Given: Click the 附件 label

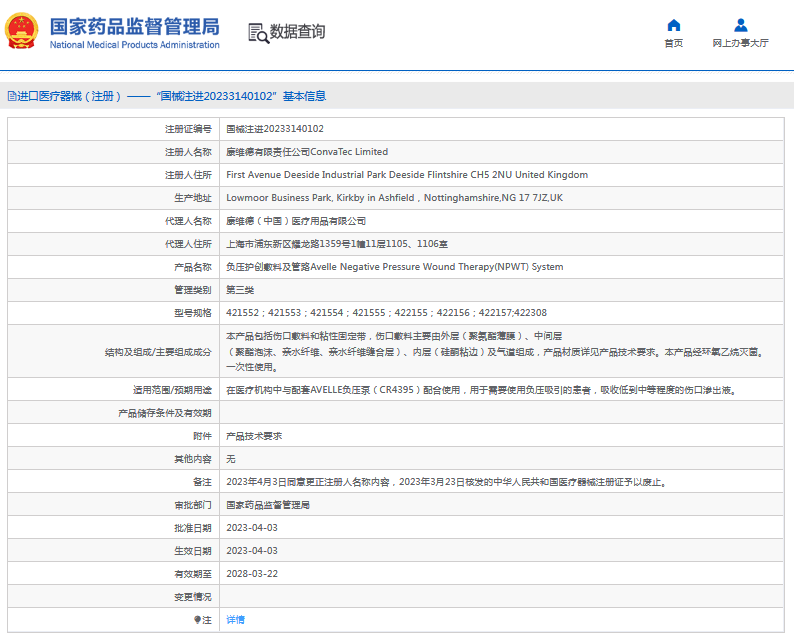Looking at the screenshot, I should tap(203, 436).
